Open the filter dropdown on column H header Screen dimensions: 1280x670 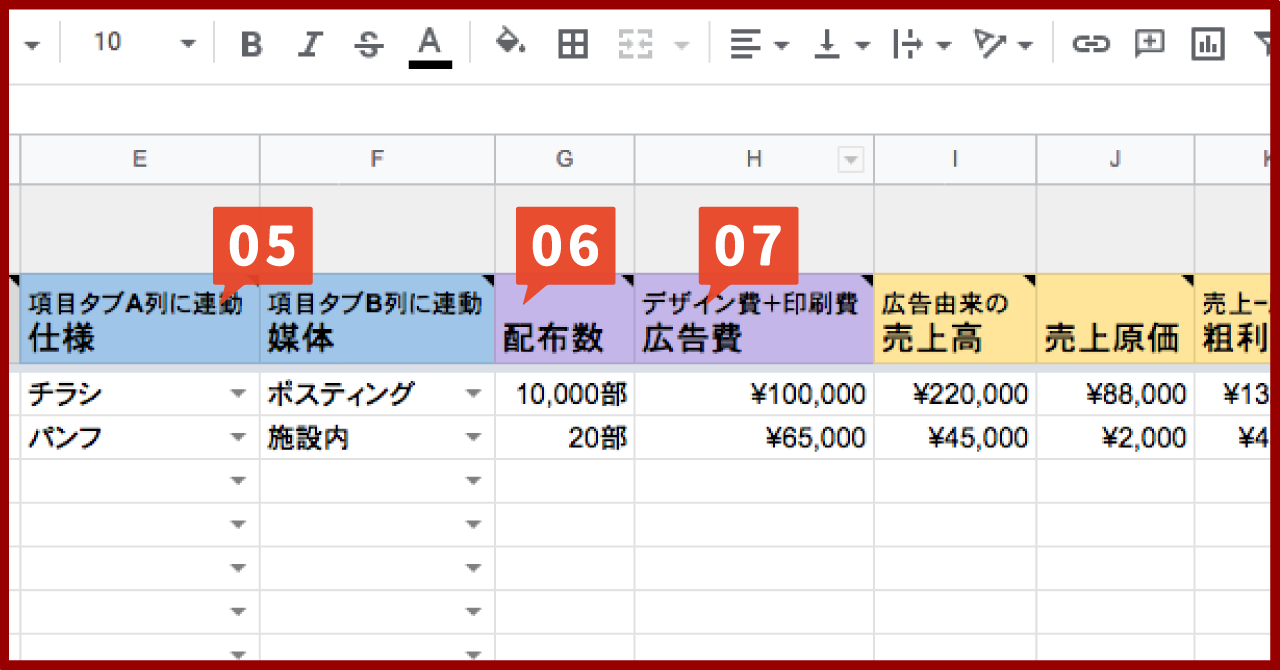tap(850, 159)
